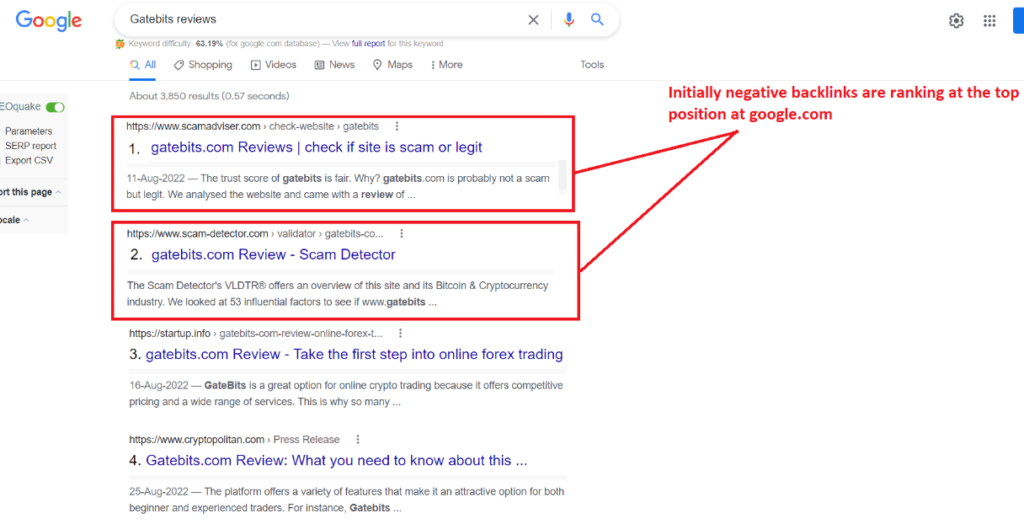Open gatebits.com Reviews scam or legit result
Viewport: 1024px width, 524px height.
[317, 148]
